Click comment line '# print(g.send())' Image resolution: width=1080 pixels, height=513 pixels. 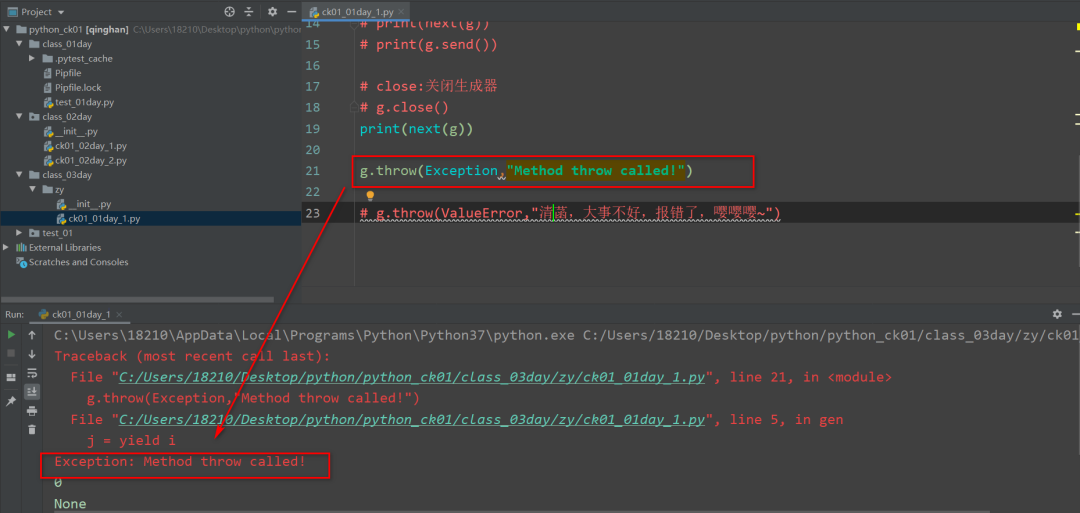428,45
